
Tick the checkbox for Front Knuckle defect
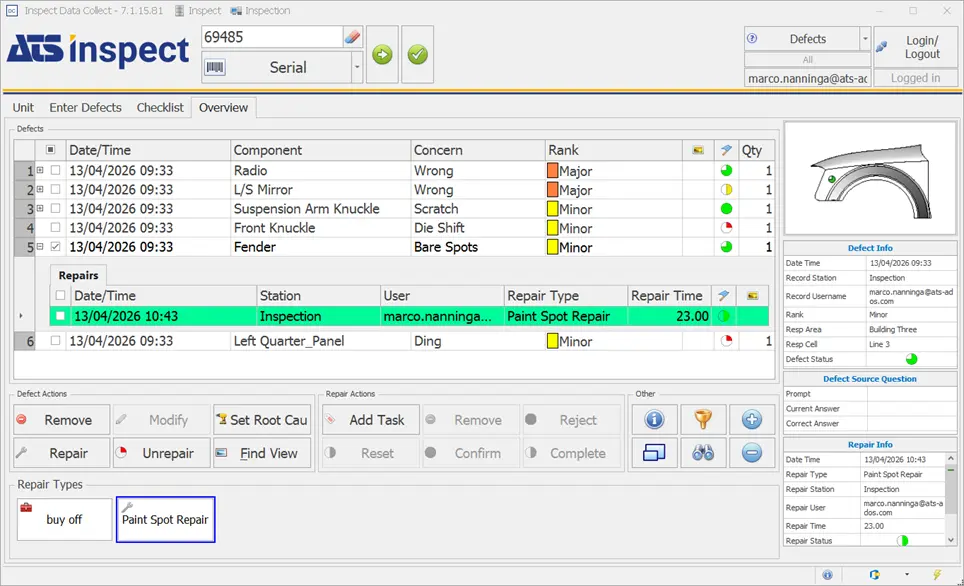tap(55, 227)
